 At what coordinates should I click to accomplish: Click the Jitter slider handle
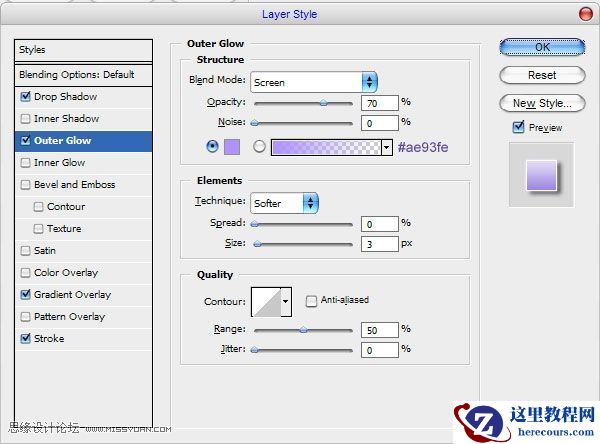(x=254, y=349)
